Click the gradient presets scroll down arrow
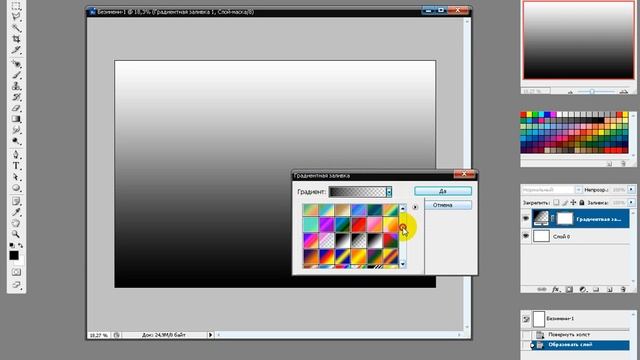This screenshot has width=640, height=360. tap(403, 264)
